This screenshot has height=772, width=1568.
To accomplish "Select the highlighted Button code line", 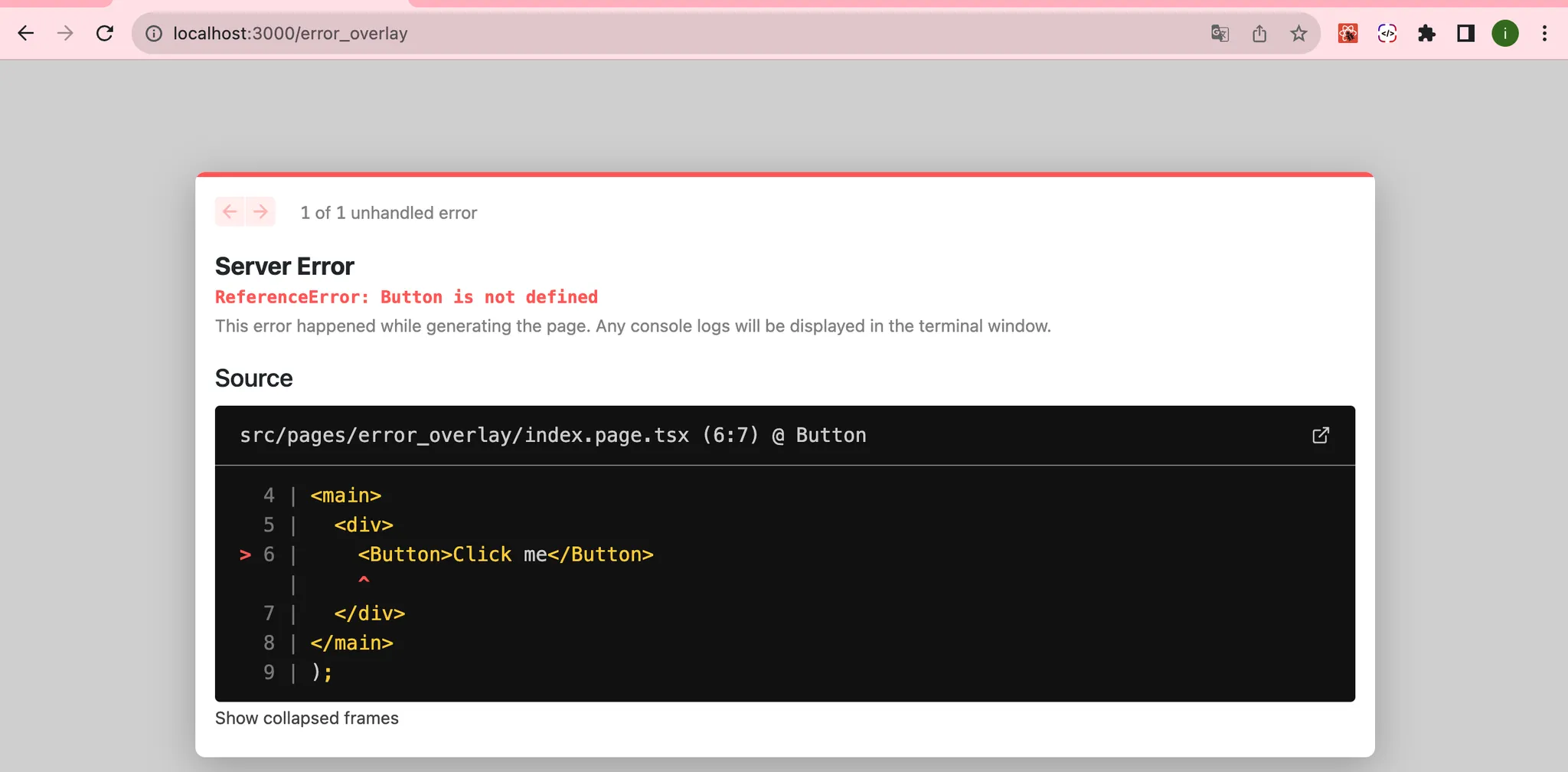I will [505, 554].
